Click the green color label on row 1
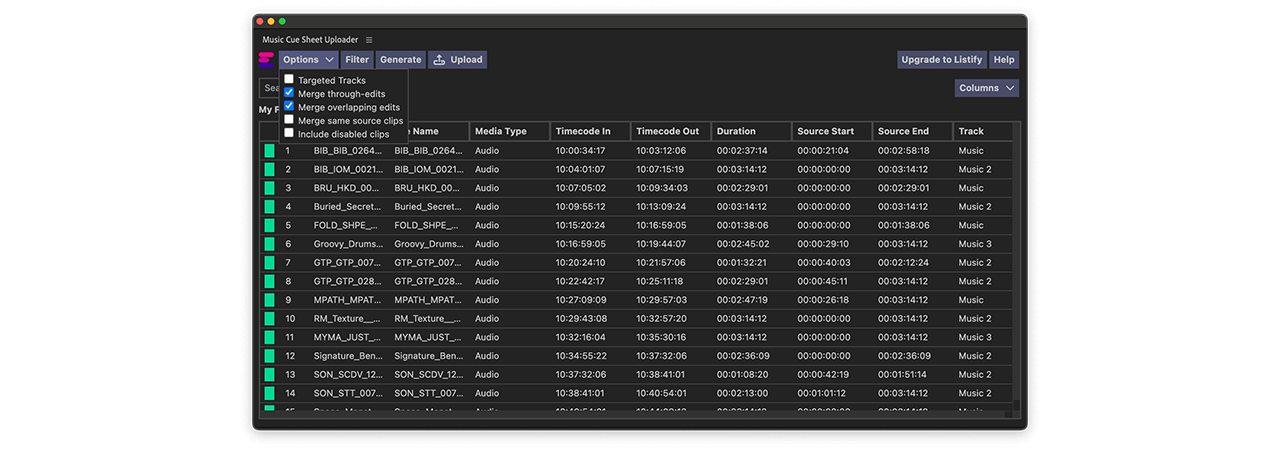This screenshot has height=450, width=1280. [x=269, y=151]
